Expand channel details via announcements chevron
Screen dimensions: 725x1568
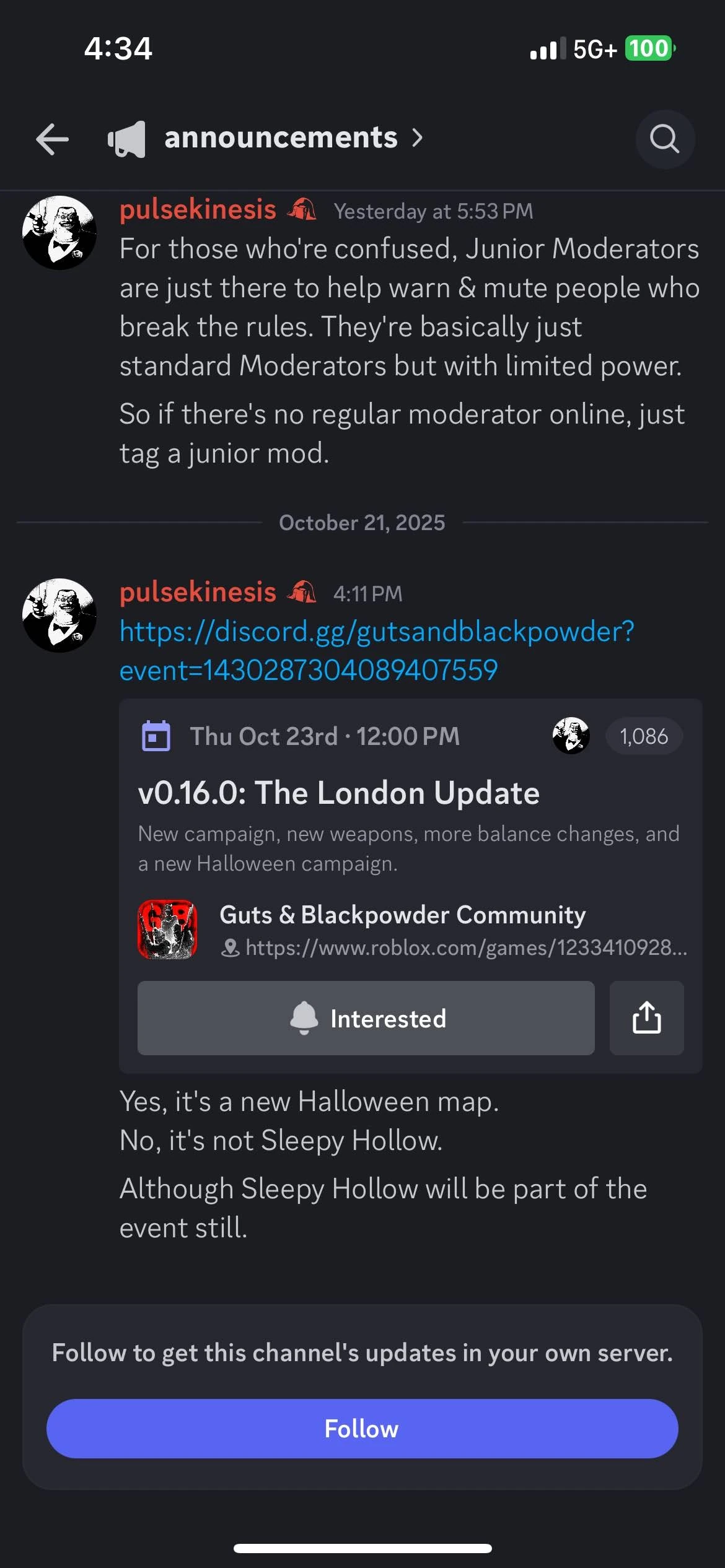418,137
